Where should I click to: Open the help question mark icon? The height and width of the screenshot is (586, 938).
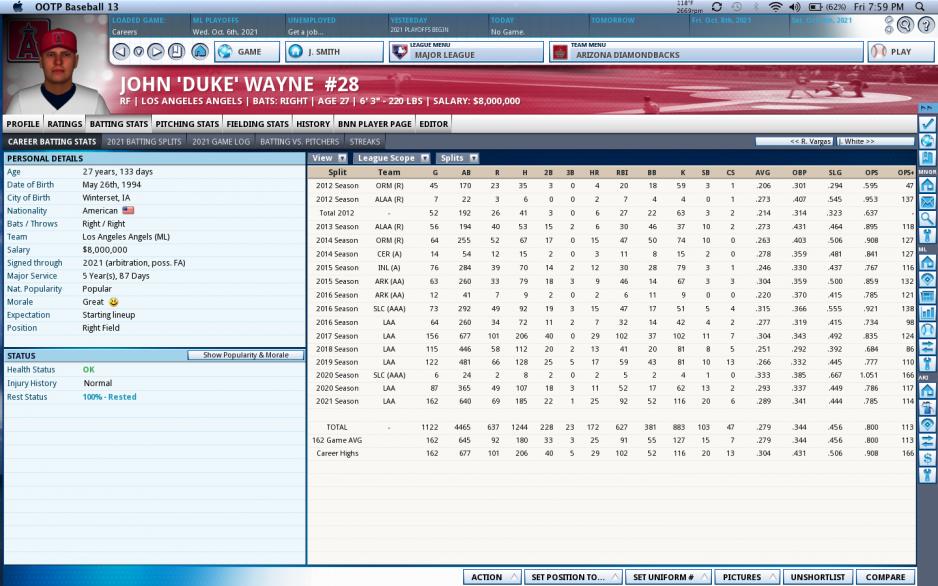(x=926, y=25)
